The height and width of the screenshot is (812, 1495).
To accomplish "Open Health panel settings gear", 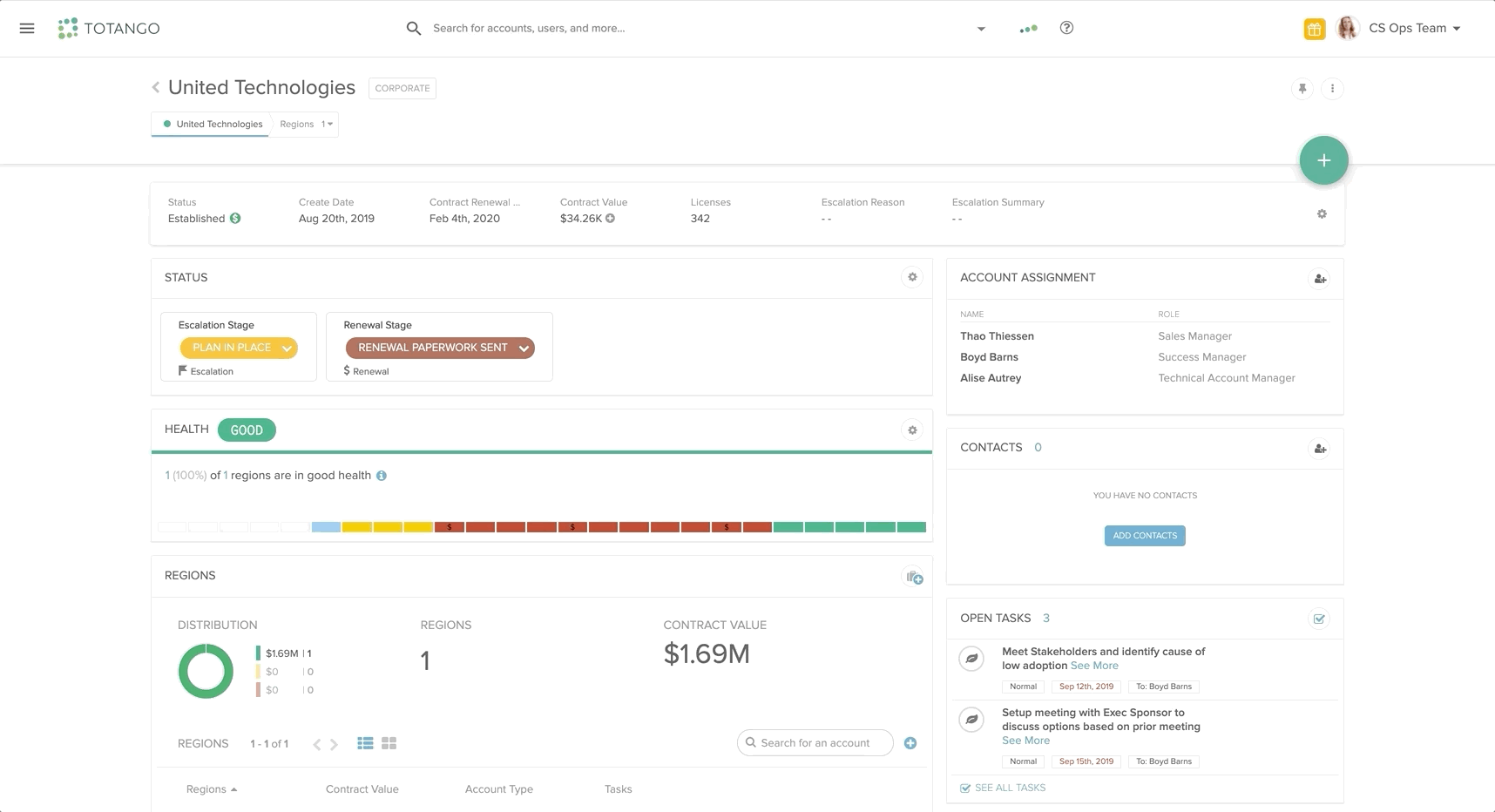I will [912, 430].
